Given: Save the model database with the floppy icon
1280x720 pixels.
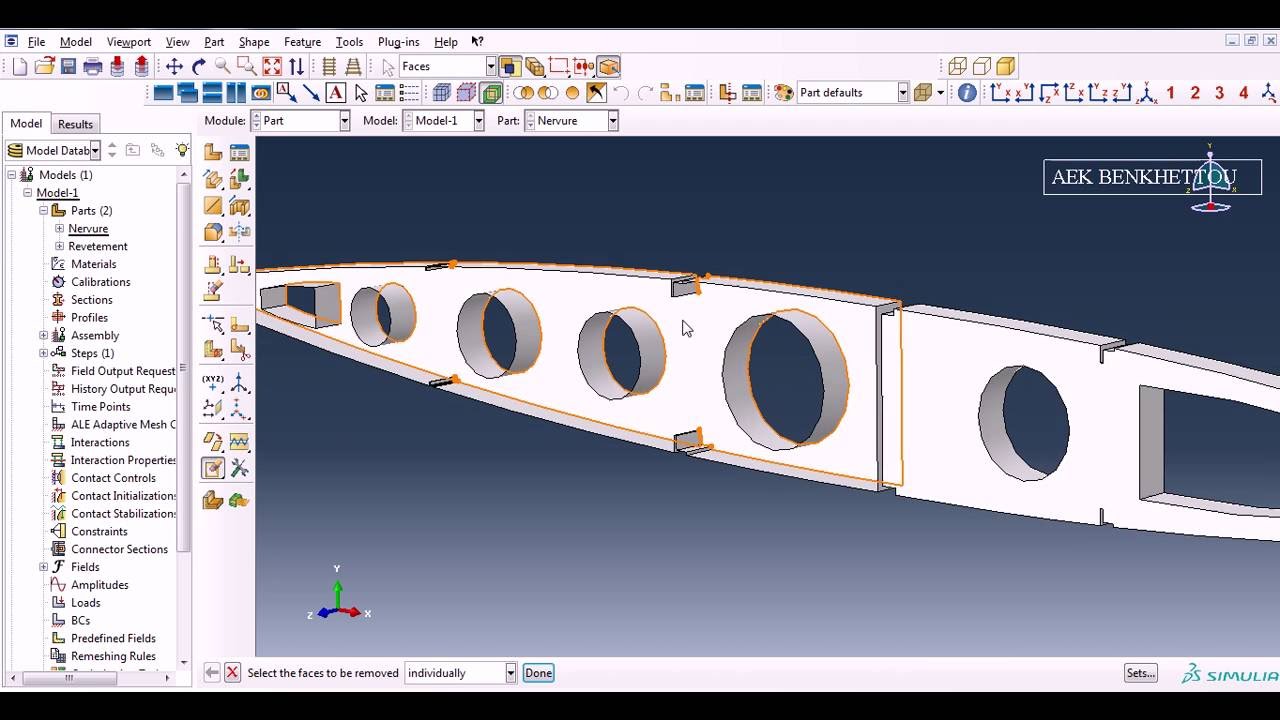Looking at the screenshot, I should click(x=68, y=66).
